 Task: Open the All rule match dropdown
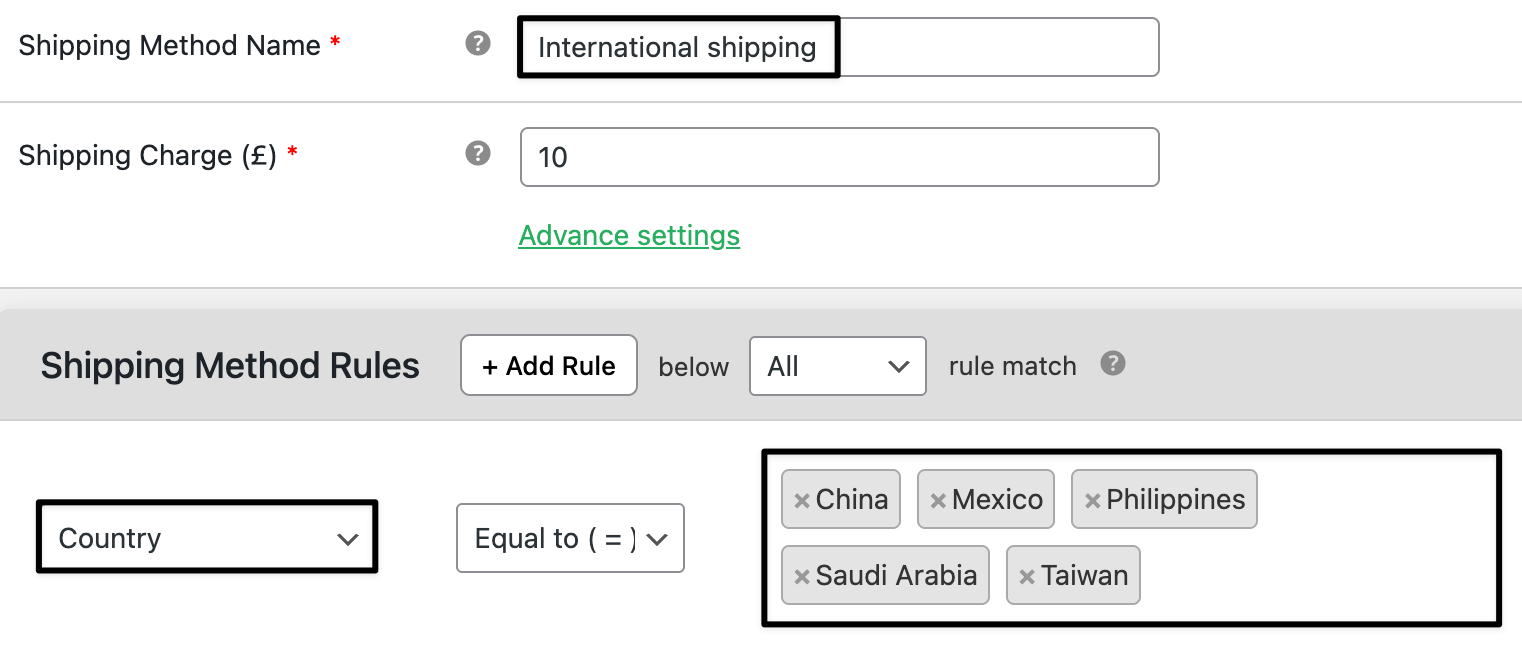[x=837, y=366]
